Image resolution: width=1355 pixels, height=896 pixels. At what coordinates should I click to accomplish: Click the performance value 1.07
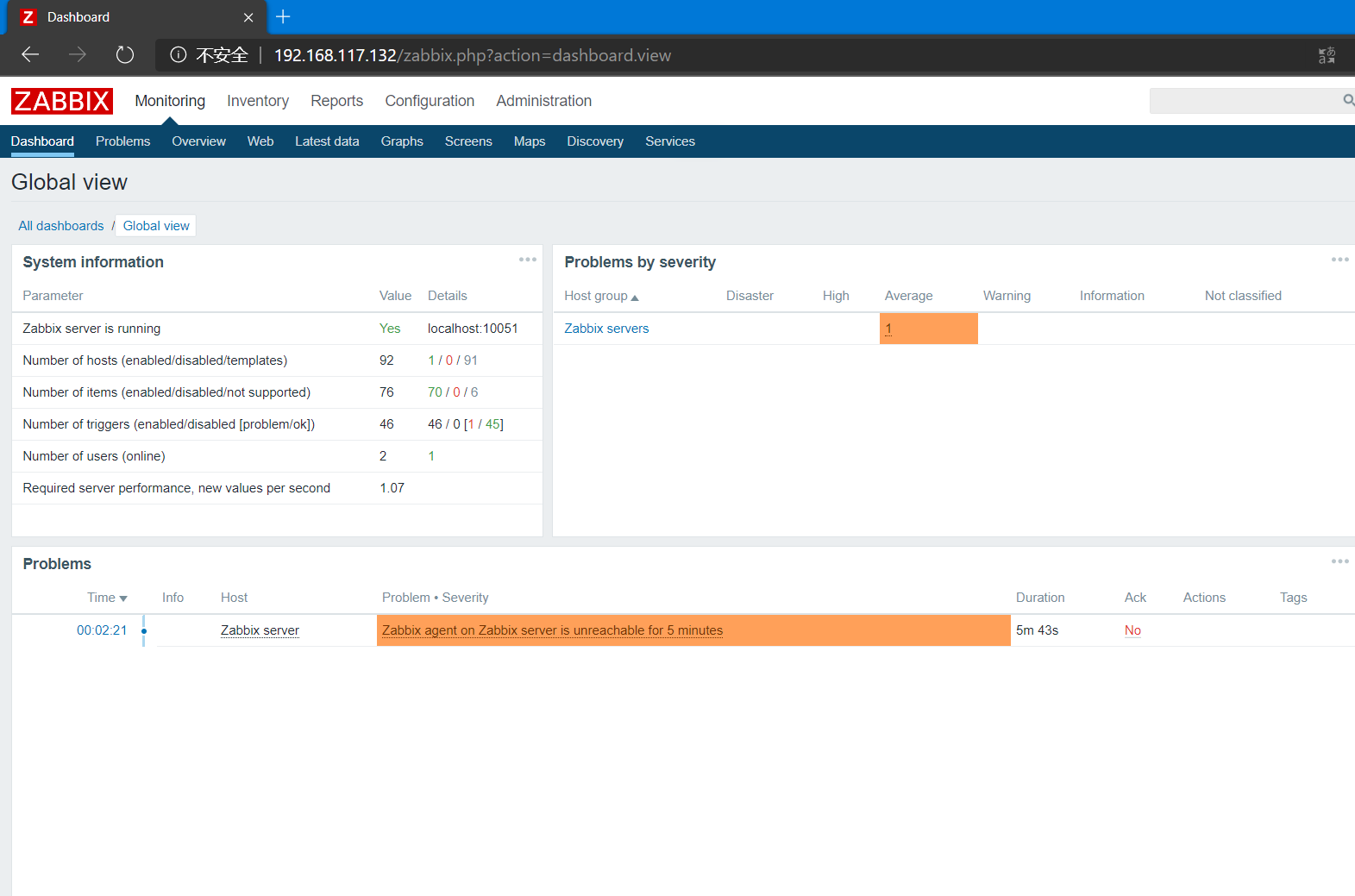392,488
